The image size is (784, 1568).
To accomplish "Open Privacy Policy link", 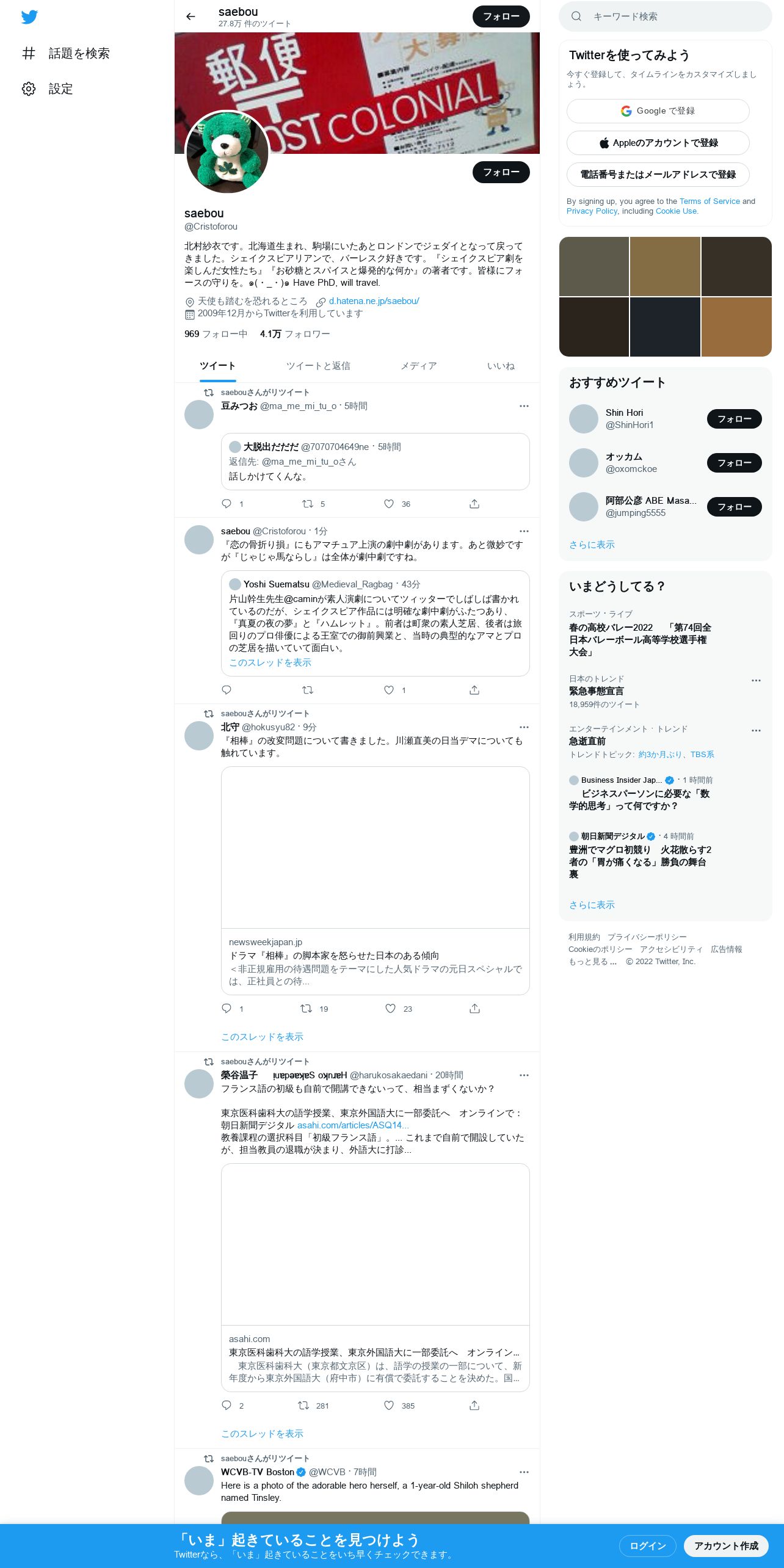I will 592,211.
